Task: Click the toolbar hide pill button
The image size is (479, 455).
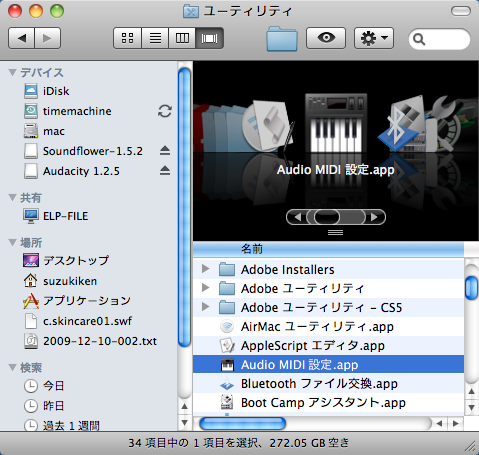Action: (x=461, y=11)
